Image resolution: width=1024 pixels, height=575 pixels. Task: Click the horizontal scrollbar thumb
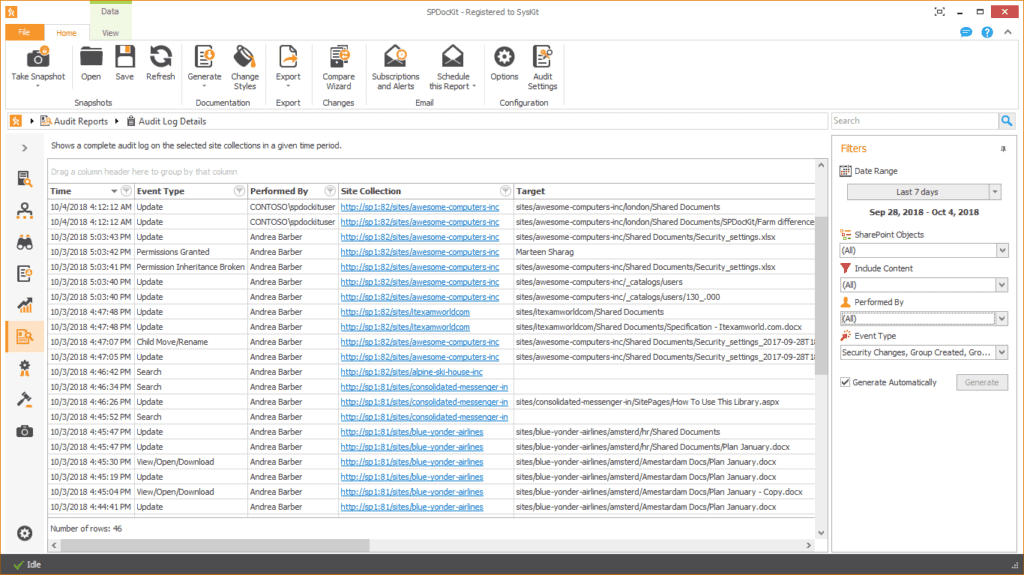point(215,545)
